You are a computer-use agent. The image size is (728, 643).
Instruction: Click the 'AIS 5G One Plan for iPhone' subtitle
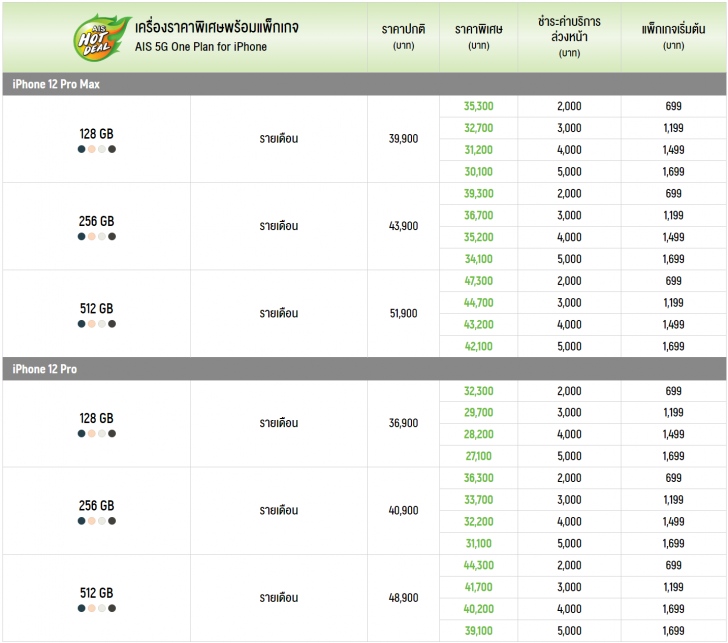click(x=201, y=47)
